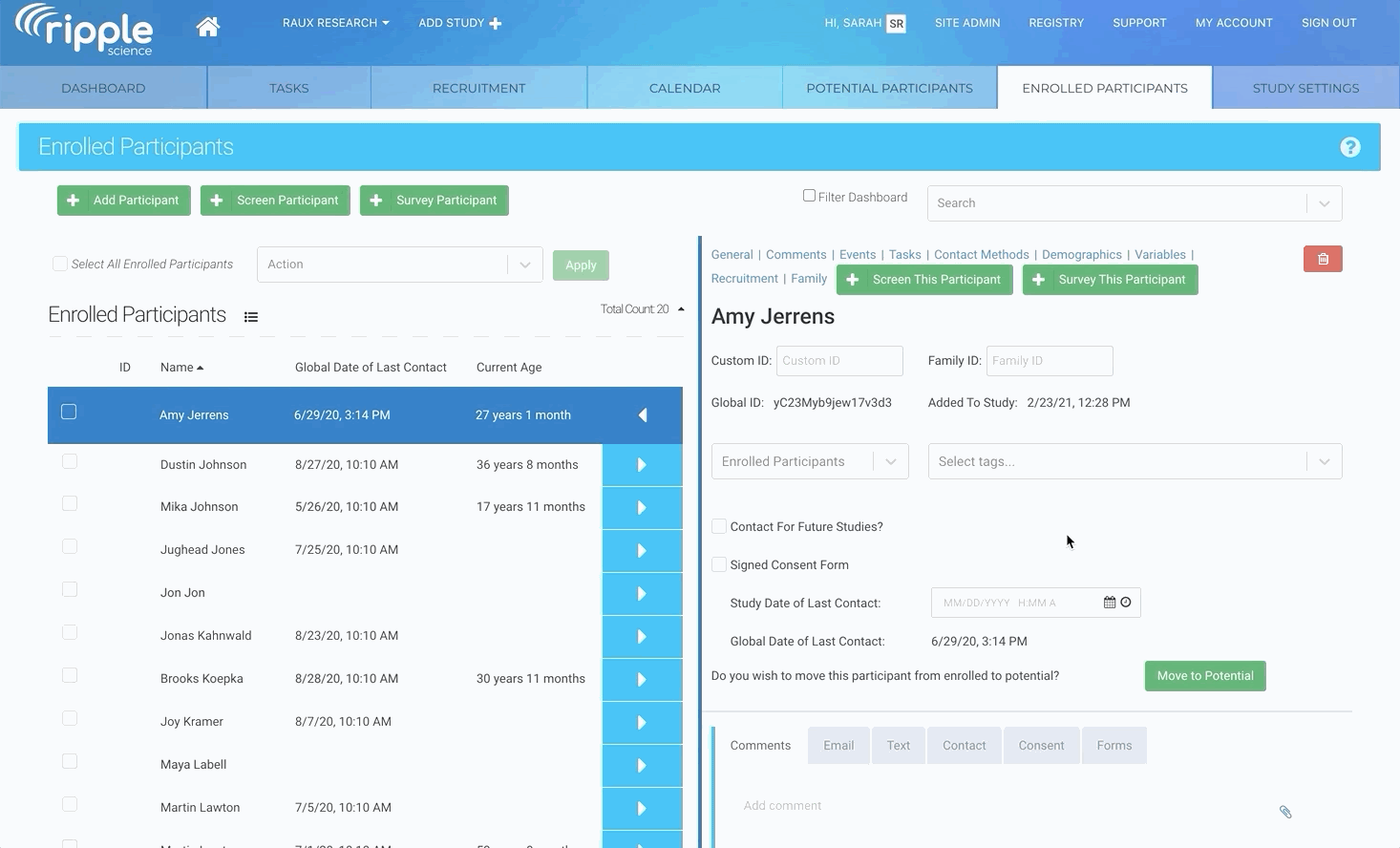Click the red trash delete button
The width and height of the screenshot is (1400, 848).
[x=1323, y=259]
